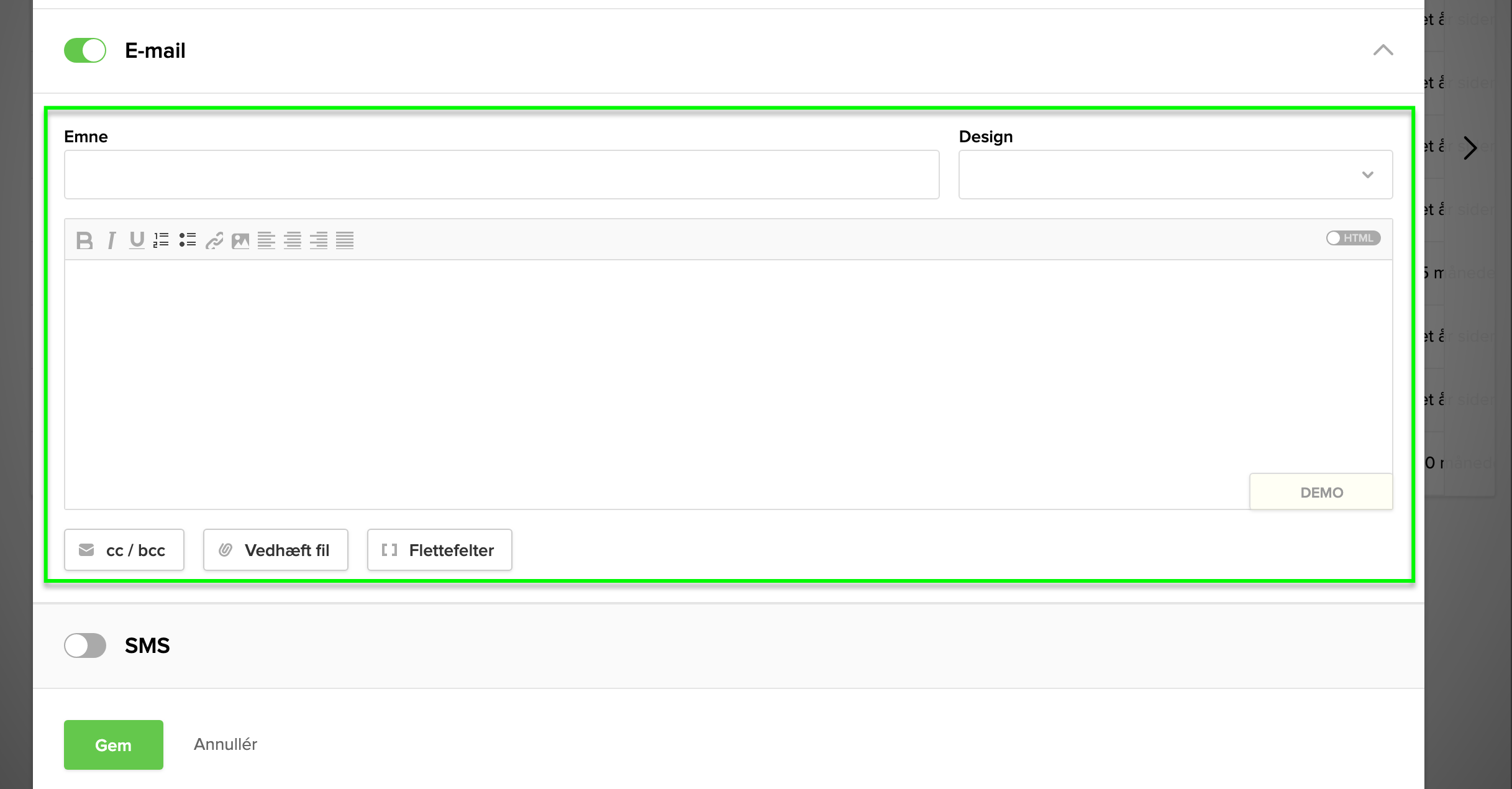Justify the email text
The width and height of the screenshot is (1512, 789).
[345, 240]
